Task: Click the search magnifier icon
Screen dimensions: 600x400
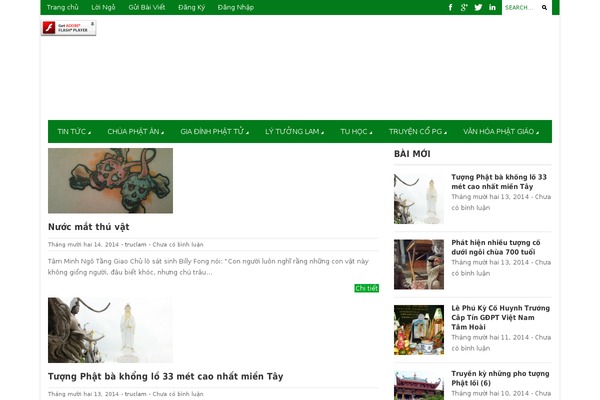Action: point(544,7)
